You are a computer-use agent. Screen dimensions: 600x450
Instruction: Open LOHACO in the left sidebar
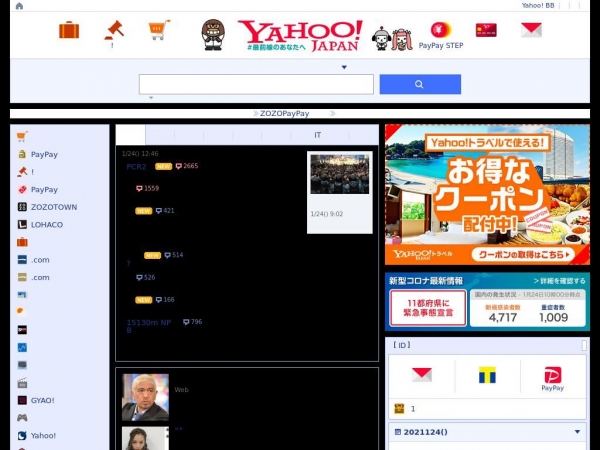(40, 225)
